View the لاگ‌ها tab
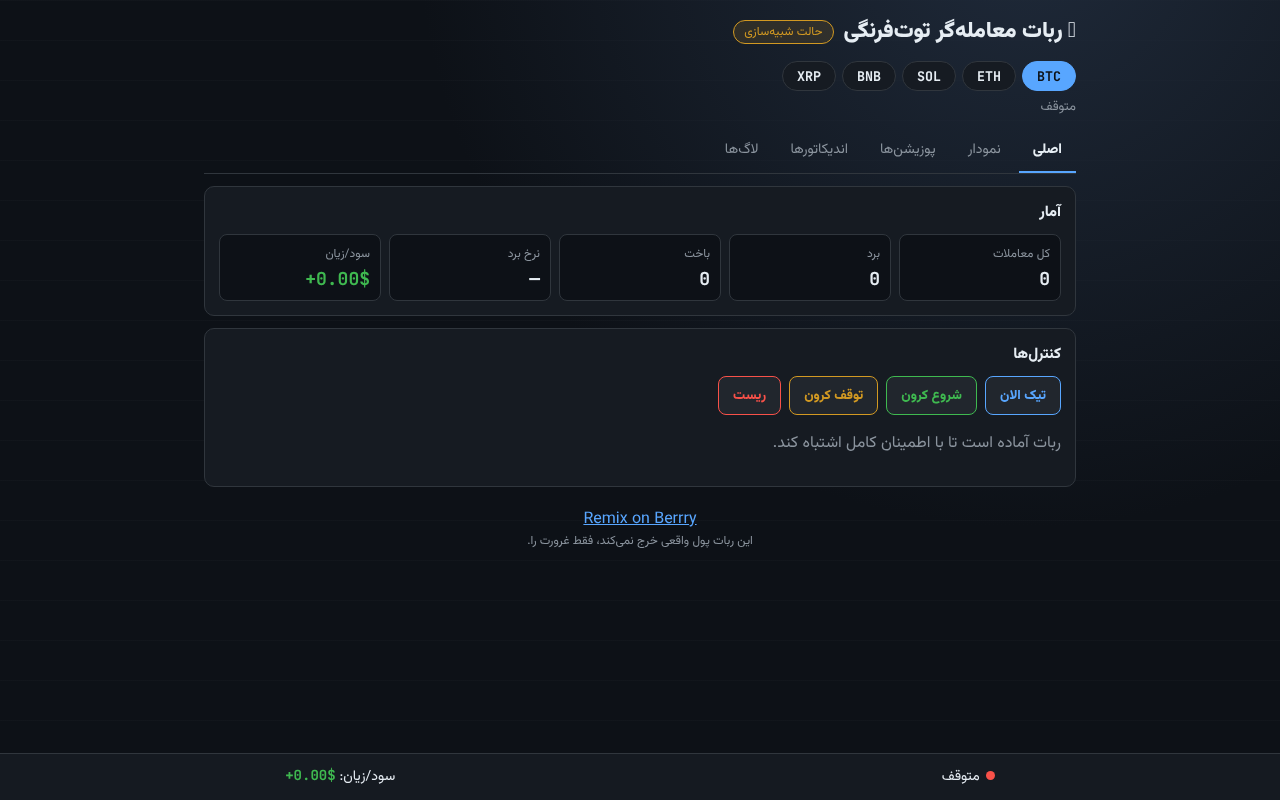The image size is (1280, 800). (742, 149)
